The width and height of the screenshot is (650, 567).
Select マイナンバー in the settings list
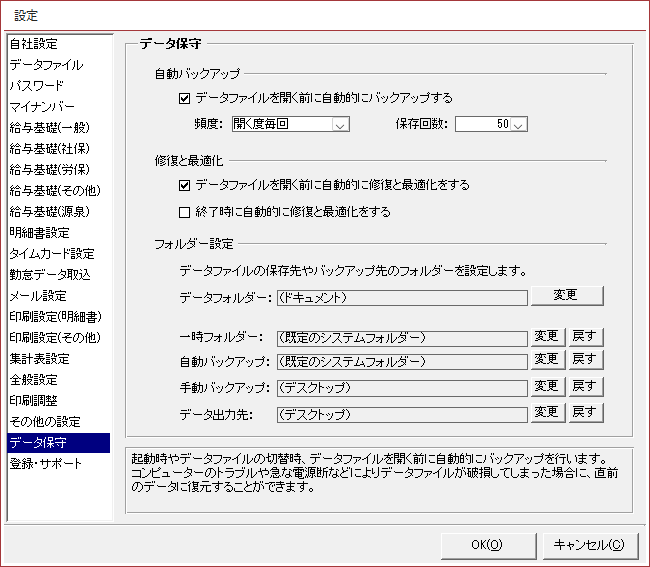click(x=41, y=107)
